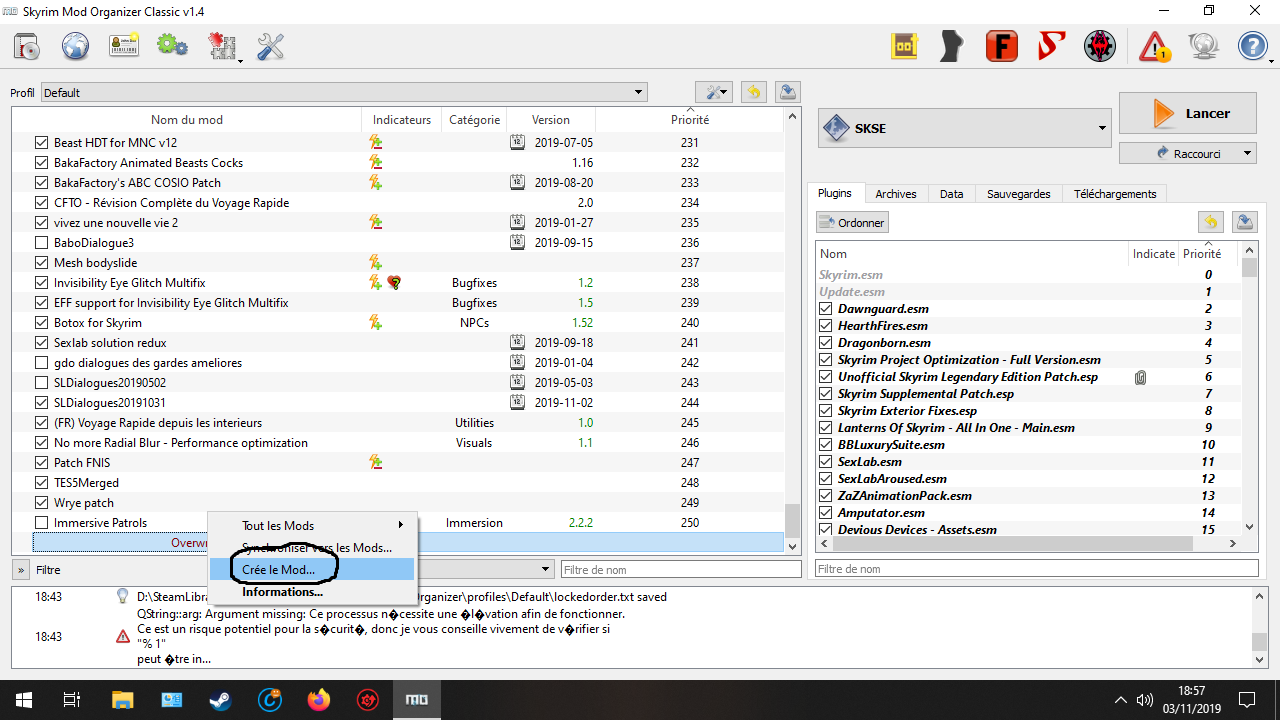
Task: Click the plugin list restore backup arrow icon
Action: [x=1211, y=222]
